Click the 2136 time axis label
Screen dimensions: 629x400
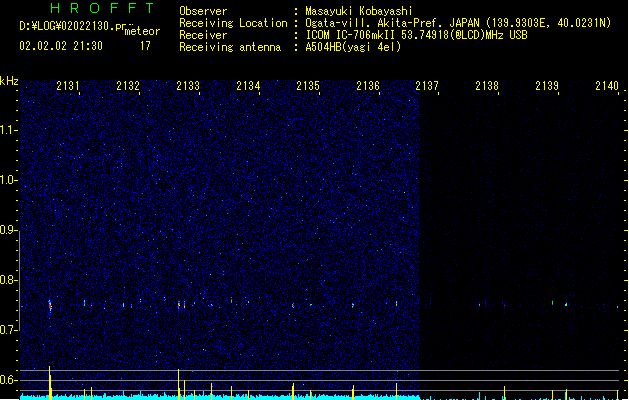[368, 86]
